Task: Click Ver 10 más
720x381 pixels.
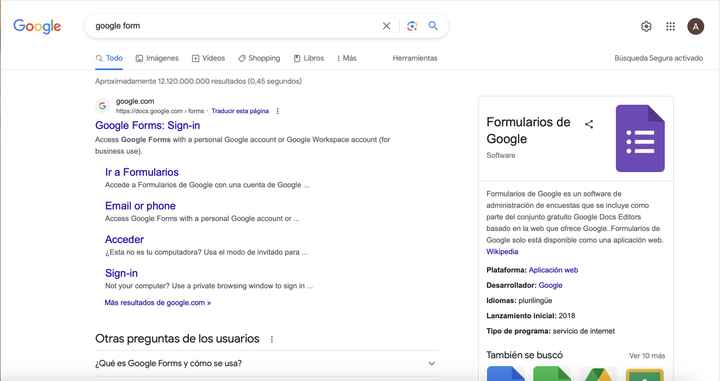Action: pyautogui.click(x=647, y=356)
